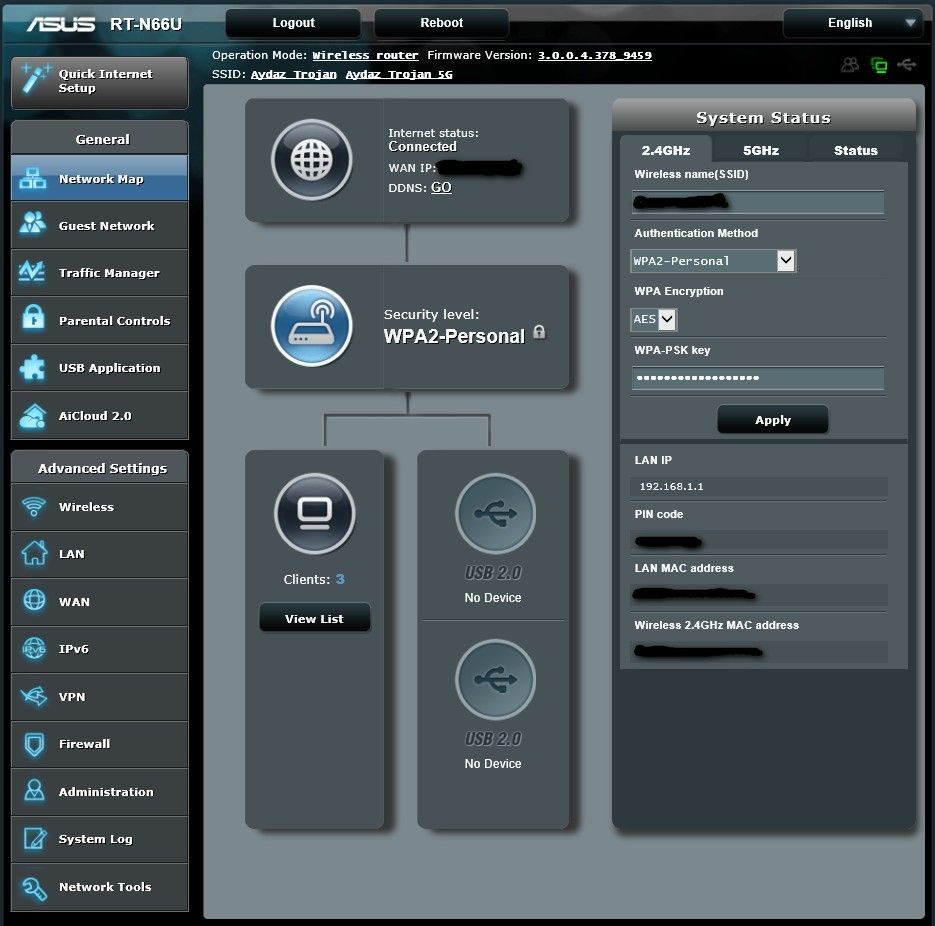
Task: Click the LAN IP value 192.168.1.1
Action: pos(671,487)
